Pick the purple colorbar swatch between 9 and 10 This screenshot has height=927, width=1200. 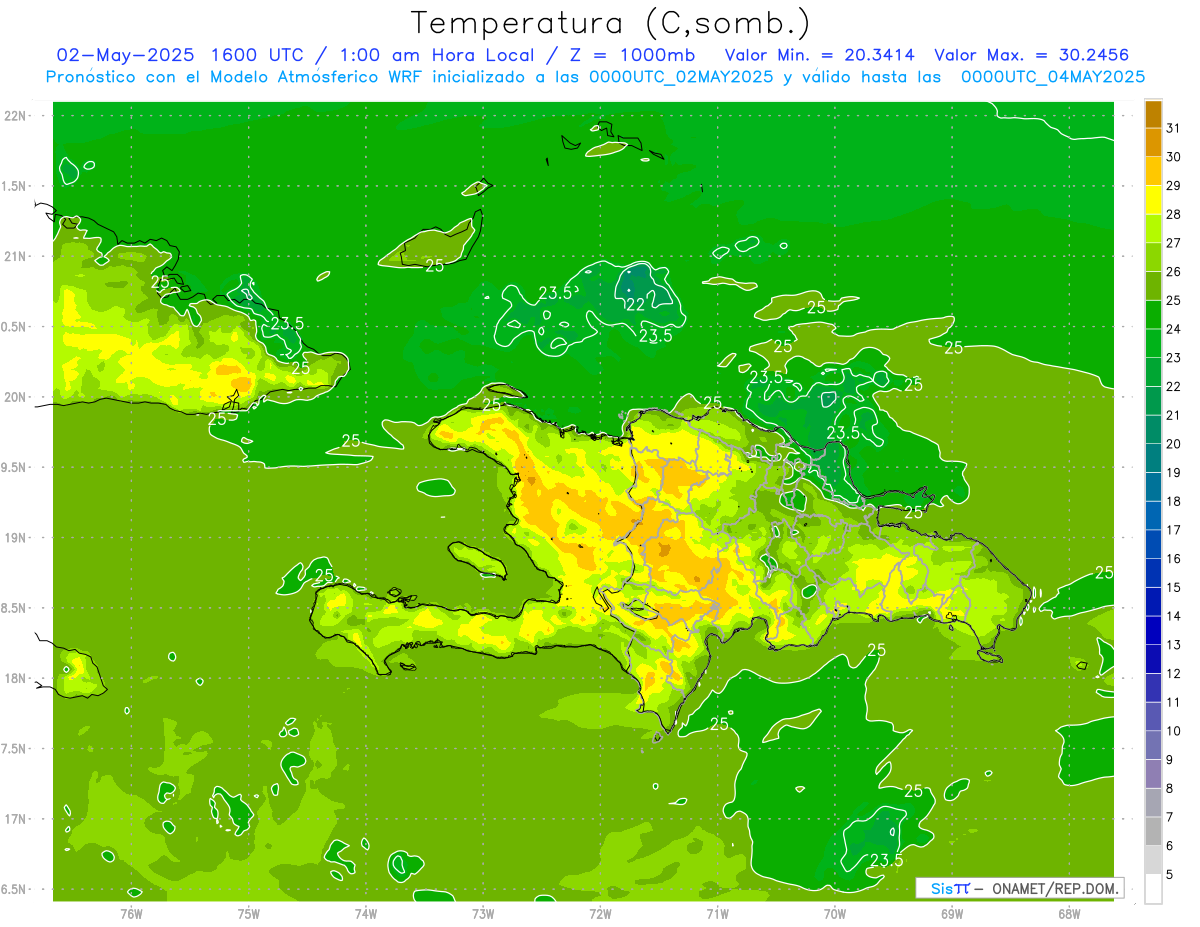pyautogui.click(x=1153, y=746)
